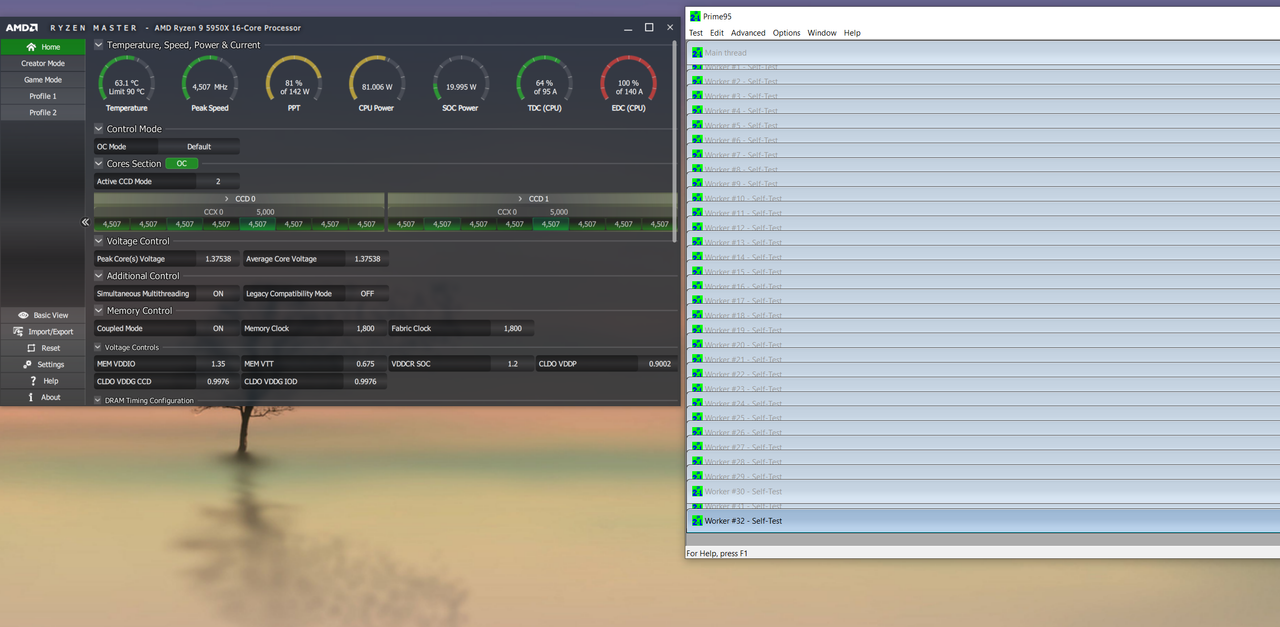
Task: Collapse the Control Mode section chevron
Action: point(98,129)
